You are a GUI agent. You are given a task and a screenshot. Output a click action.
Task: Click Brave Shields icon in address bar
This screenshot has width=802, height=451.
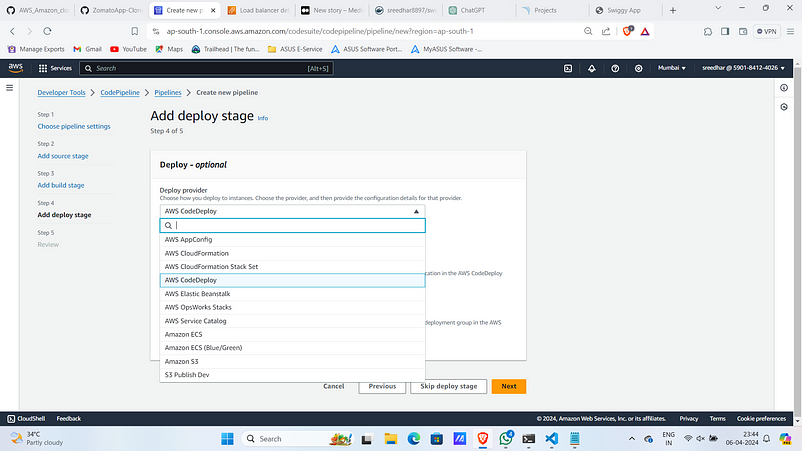[x=628, y=31]
